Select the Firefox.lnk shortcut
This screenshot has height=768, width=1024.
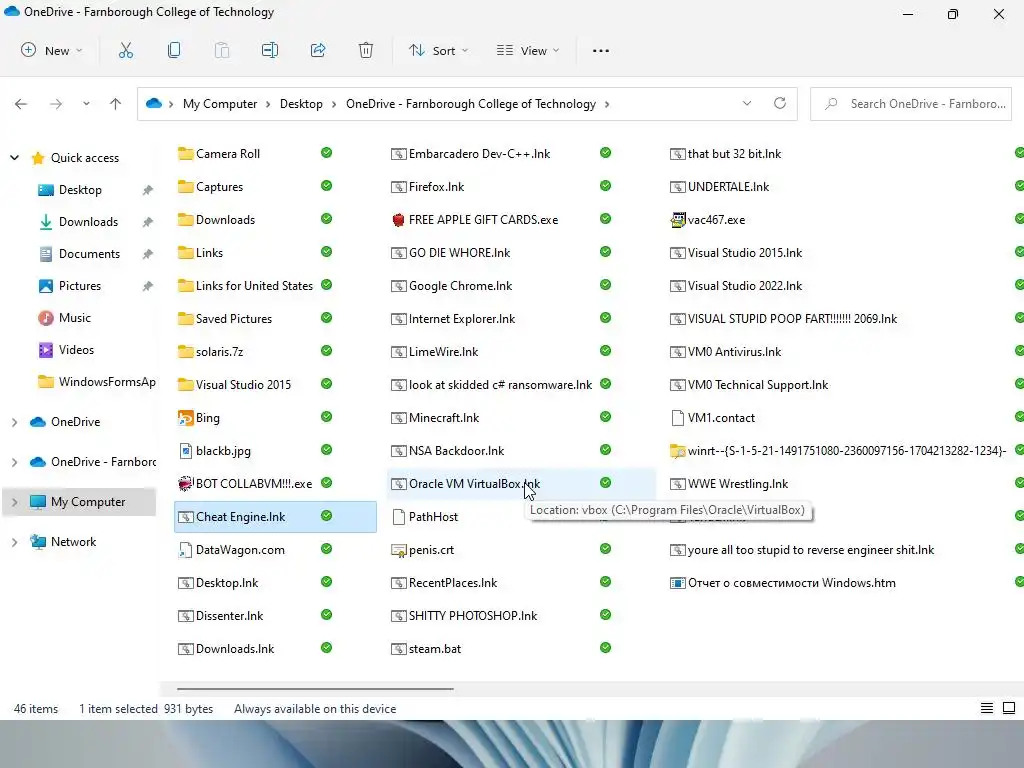click(428, 187)
